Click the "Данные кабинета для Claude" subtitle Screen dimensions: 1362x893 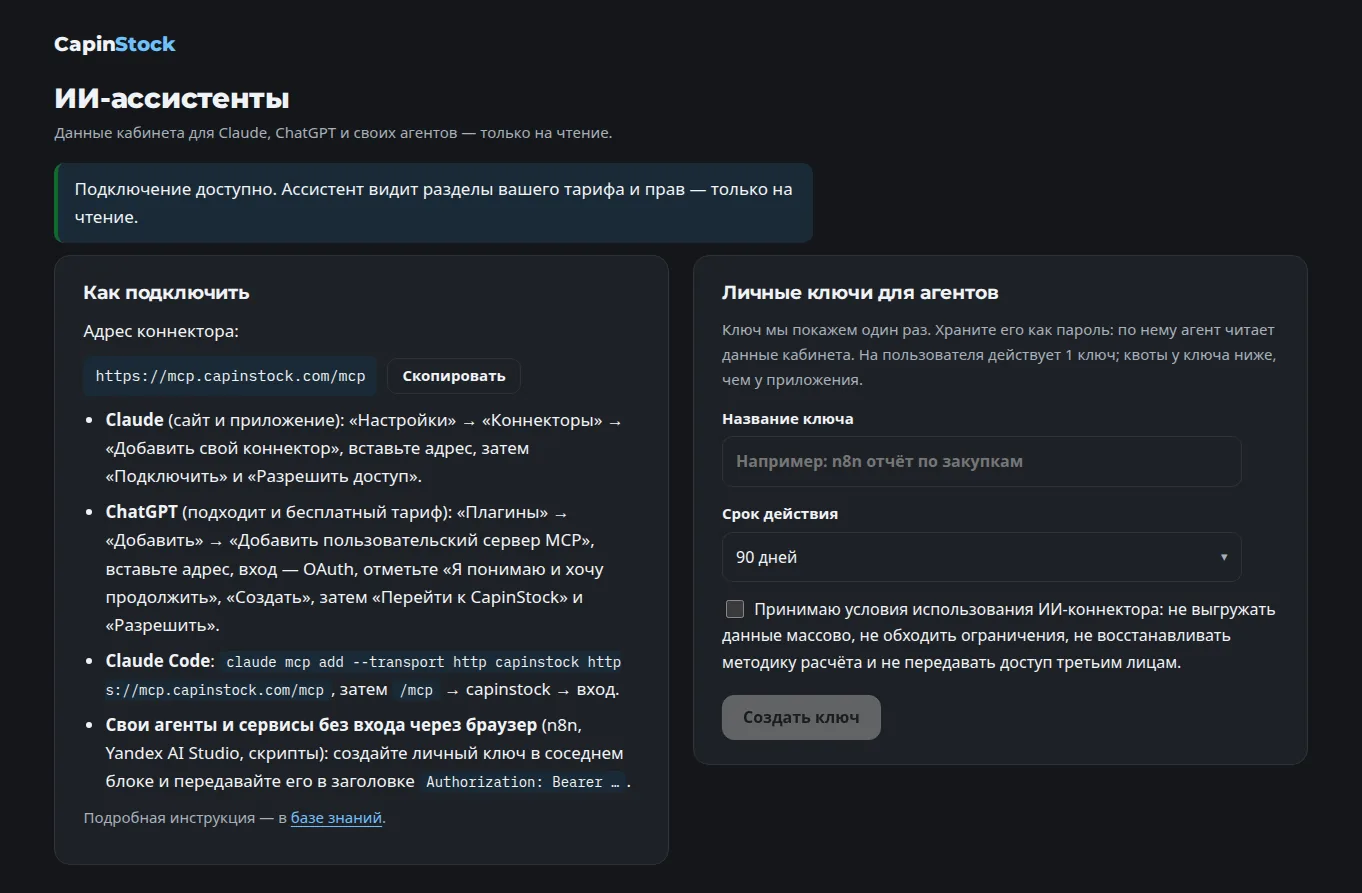333,133
